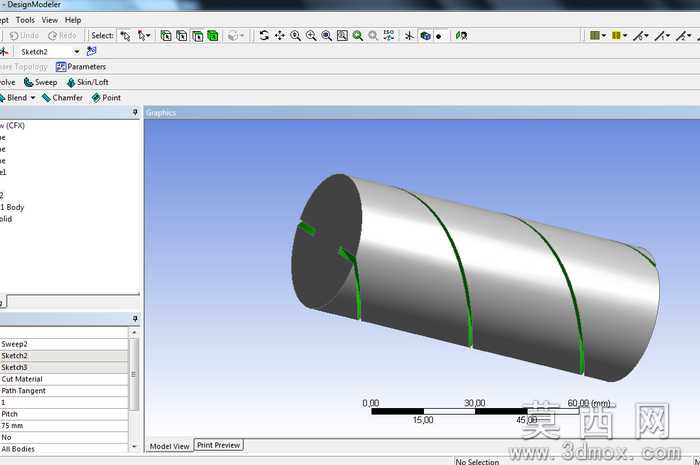Expand the Blend dropdown arrow
The image size is (700, 465).
coord(33,98)
